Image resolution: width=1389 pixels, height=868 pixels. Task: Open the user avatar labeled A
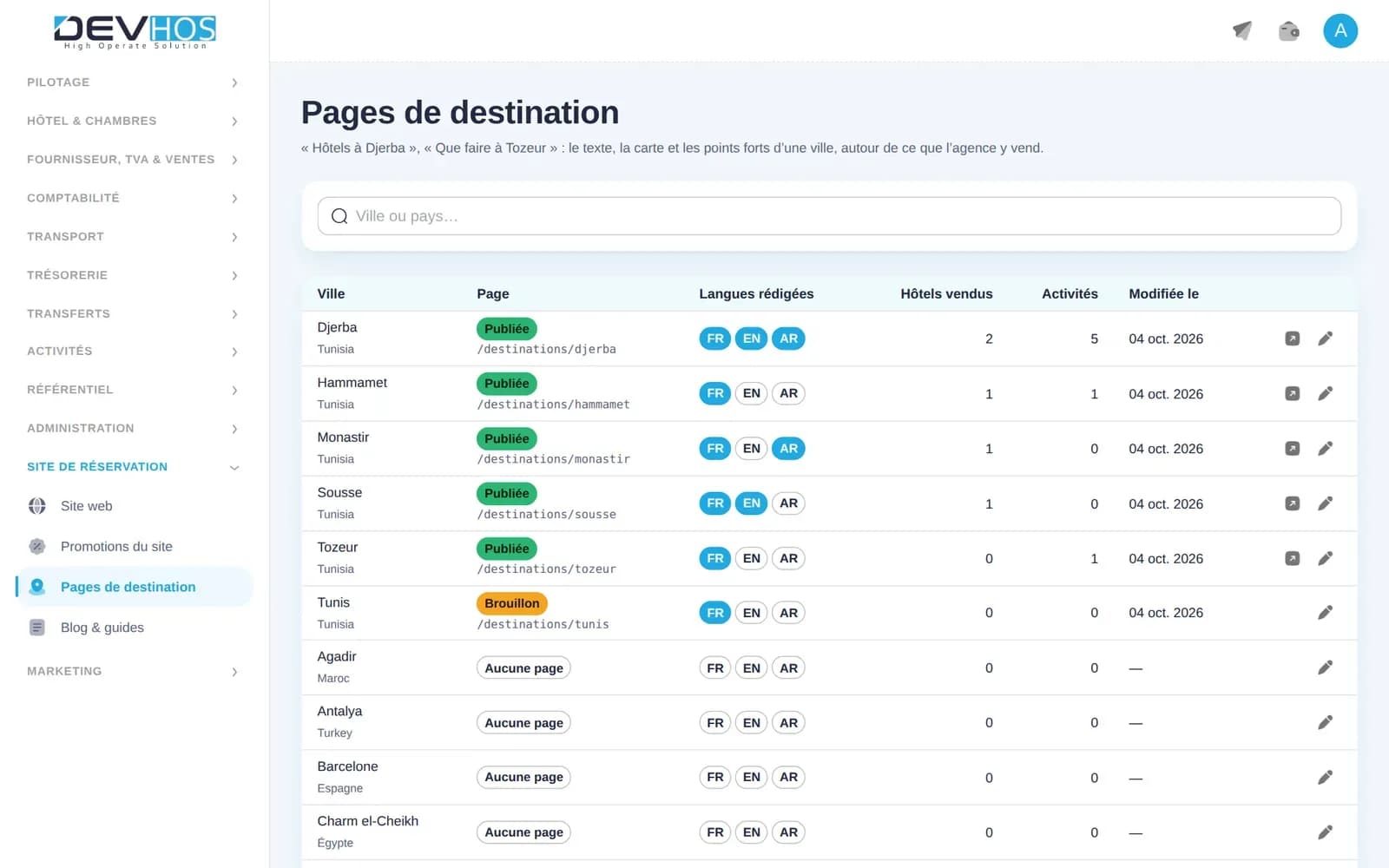(1340, 31)
